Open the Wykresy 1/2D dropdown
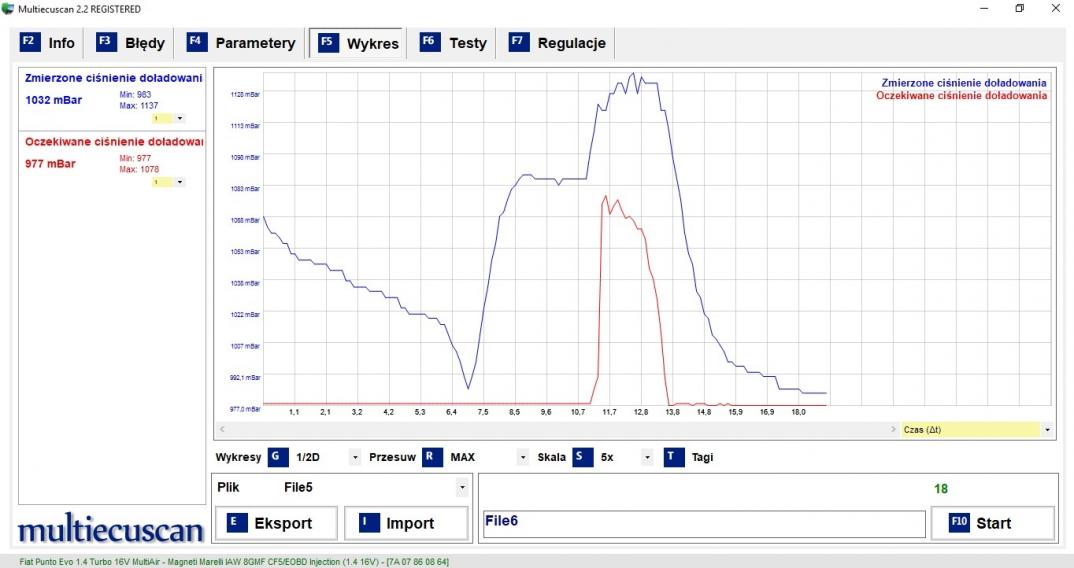The width and height of the screenshot is (1074, 568). point(354,457)
